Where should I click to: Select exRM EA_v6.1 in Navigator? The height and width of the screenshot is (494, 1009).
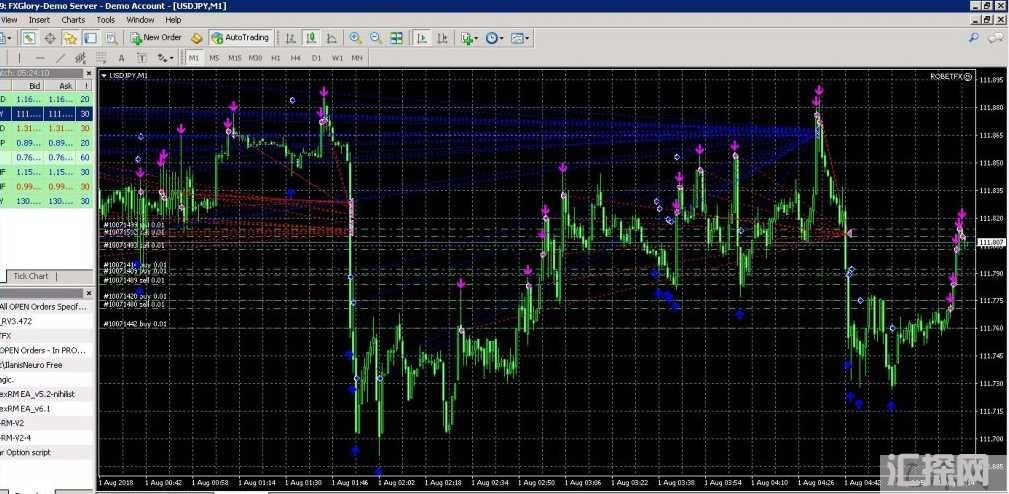[25, 408]
